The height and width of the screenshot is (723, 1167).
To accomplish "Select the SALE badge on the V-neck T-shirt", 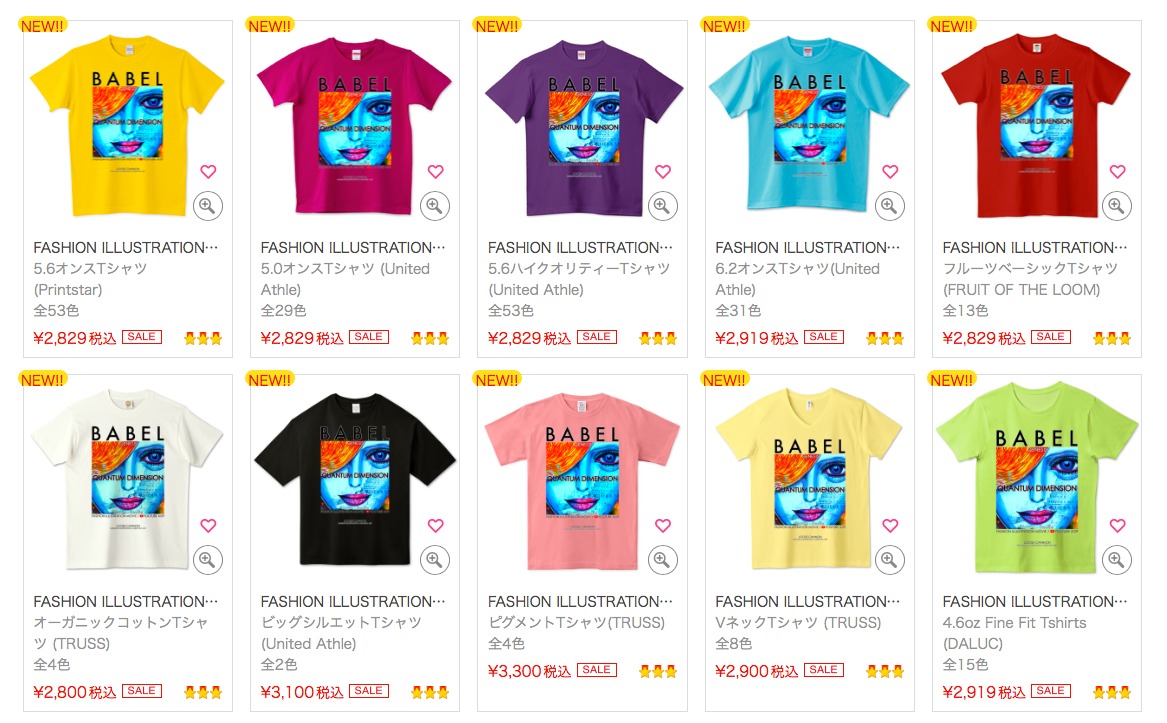I will [x=824, y=669].
